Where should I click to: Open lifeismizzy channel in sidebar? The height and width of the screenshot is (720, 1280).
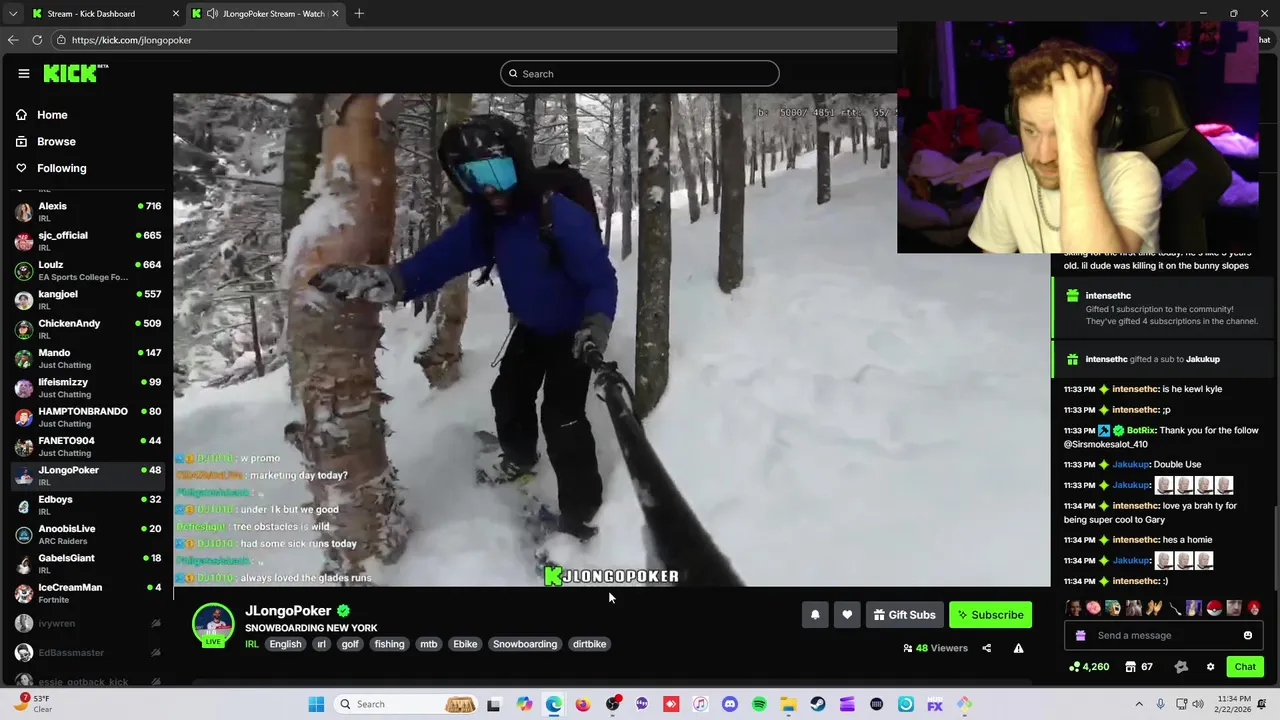coord(86,388)
